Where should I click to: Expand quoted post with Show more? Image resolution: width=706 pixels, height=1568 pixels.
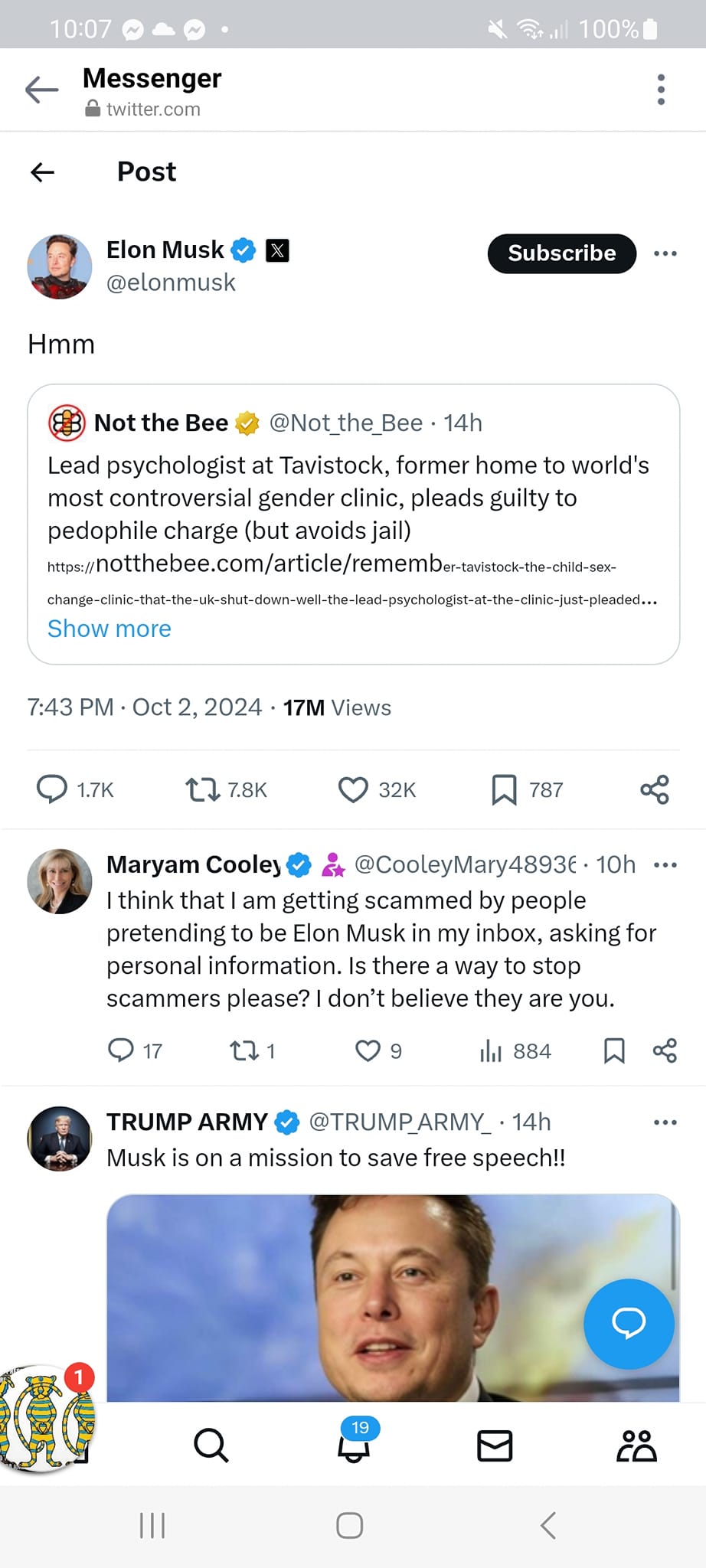109,629
